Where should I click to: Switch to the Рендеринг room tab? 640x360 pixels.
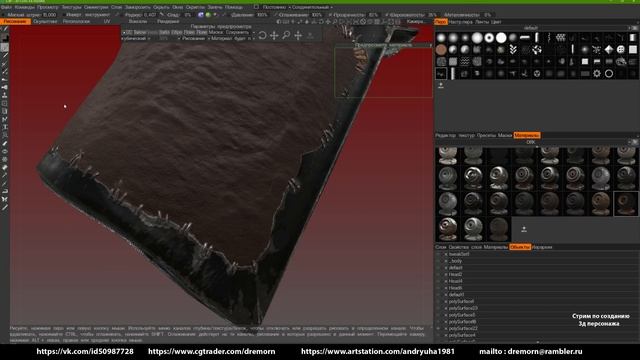[168, 21]
